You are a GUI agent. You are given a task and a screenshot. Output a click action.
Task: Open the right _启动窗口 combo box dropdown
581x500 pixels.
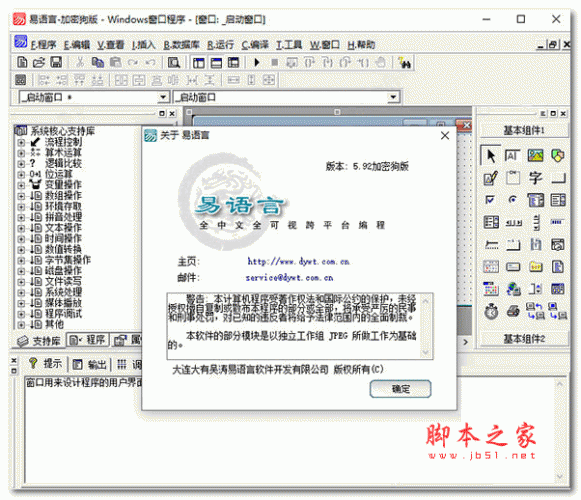point(393,97)
